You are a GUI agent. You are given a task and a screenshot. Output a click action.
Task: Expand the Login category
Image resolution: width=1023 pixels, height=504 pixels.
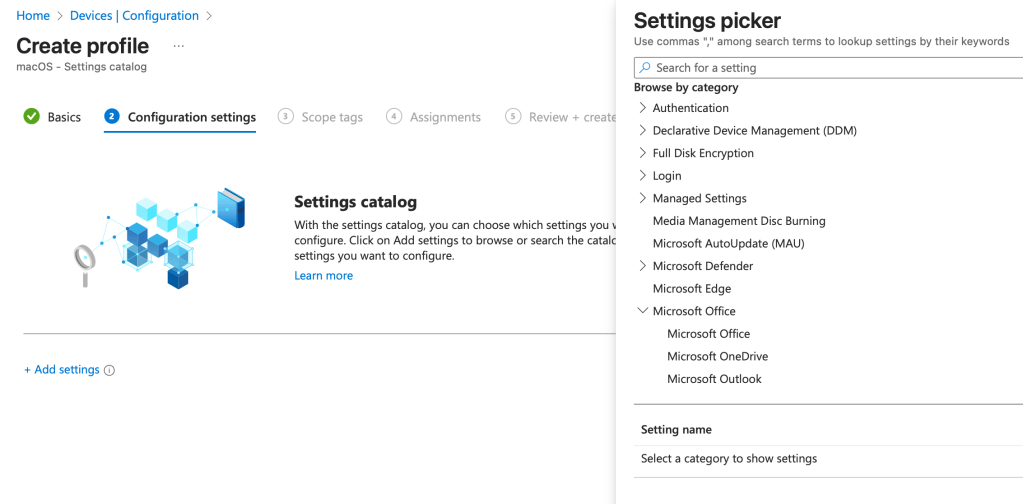(642, 176)
